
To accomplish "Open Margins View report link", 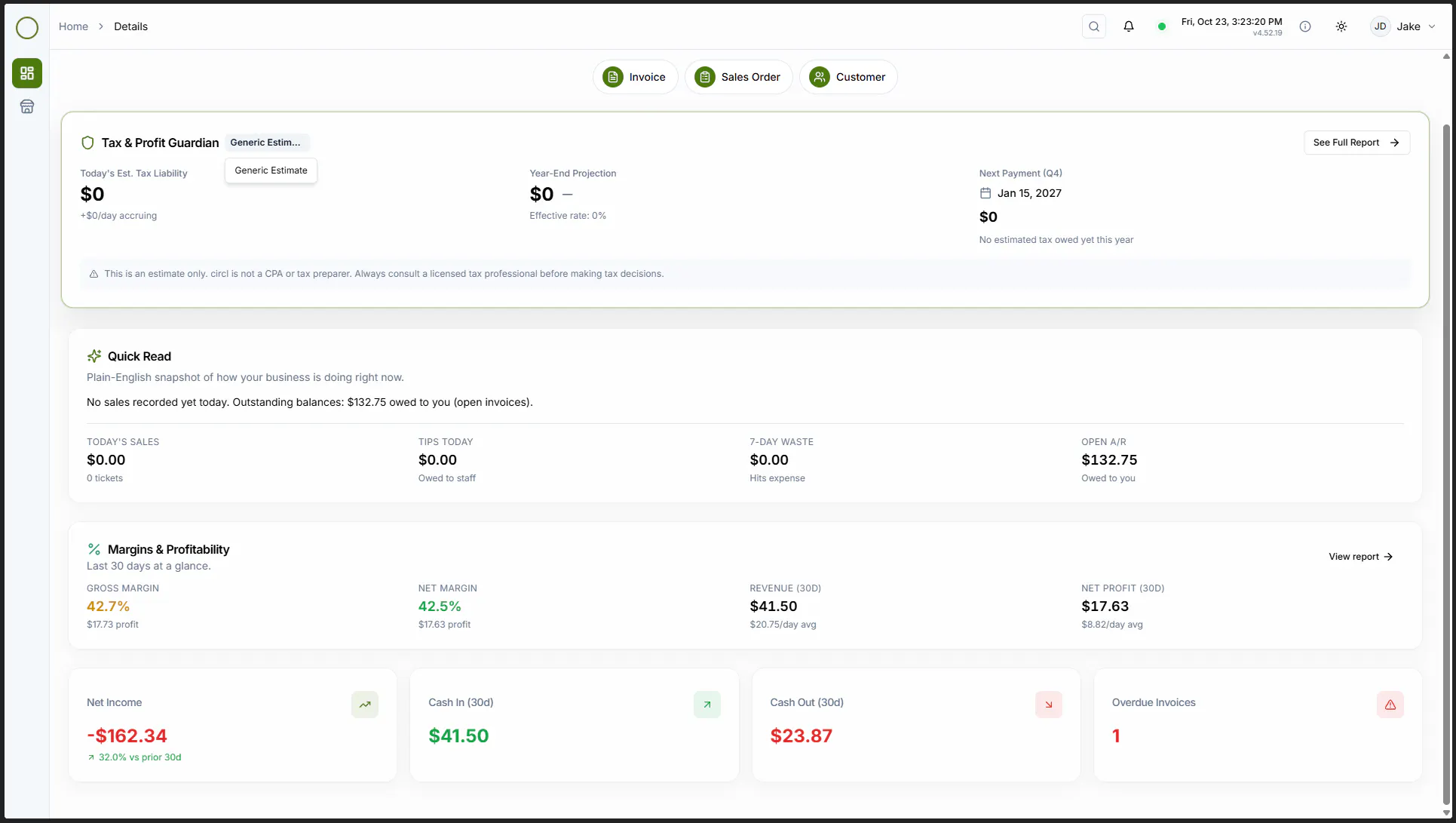I will [1360, 557].
